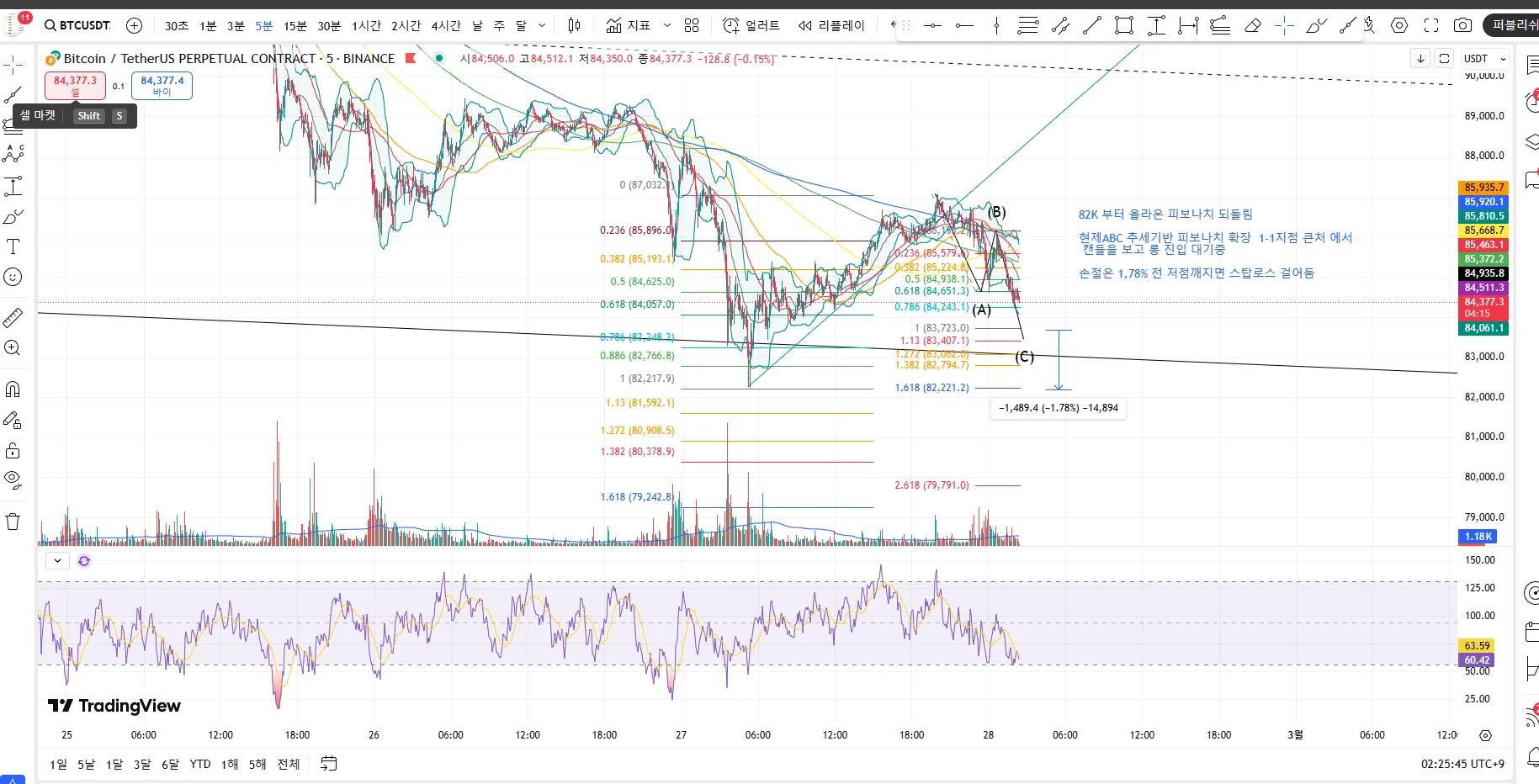Toggle magnet mode
Image resolution: width=1539 pixels, height=784 pixels.
point(13,389)
